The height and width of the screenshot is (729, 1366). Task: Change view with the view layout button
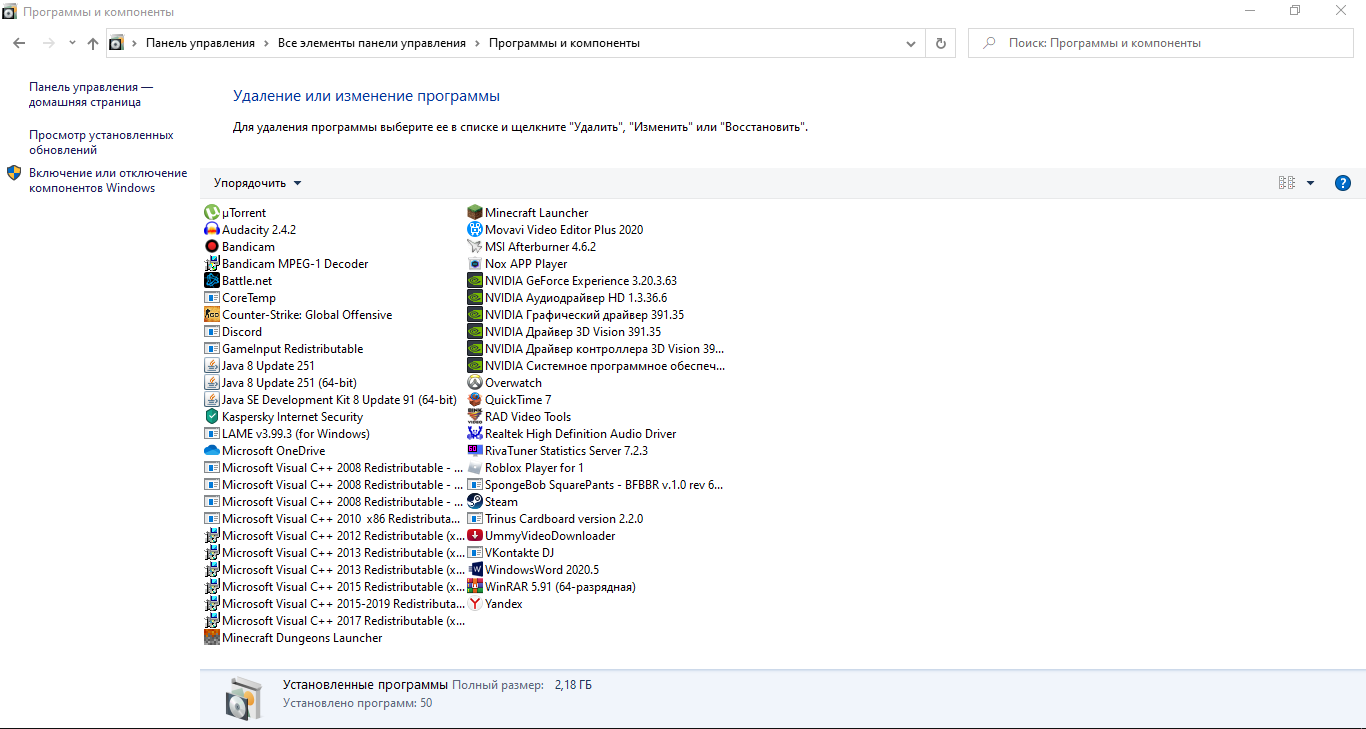1287,183
